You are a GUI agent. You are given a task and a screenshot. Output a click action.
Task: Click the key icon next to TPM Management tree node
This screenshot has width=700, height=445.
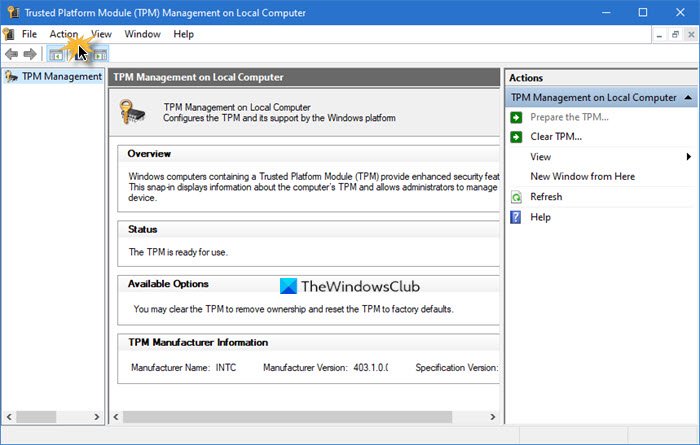click(11, 77)
